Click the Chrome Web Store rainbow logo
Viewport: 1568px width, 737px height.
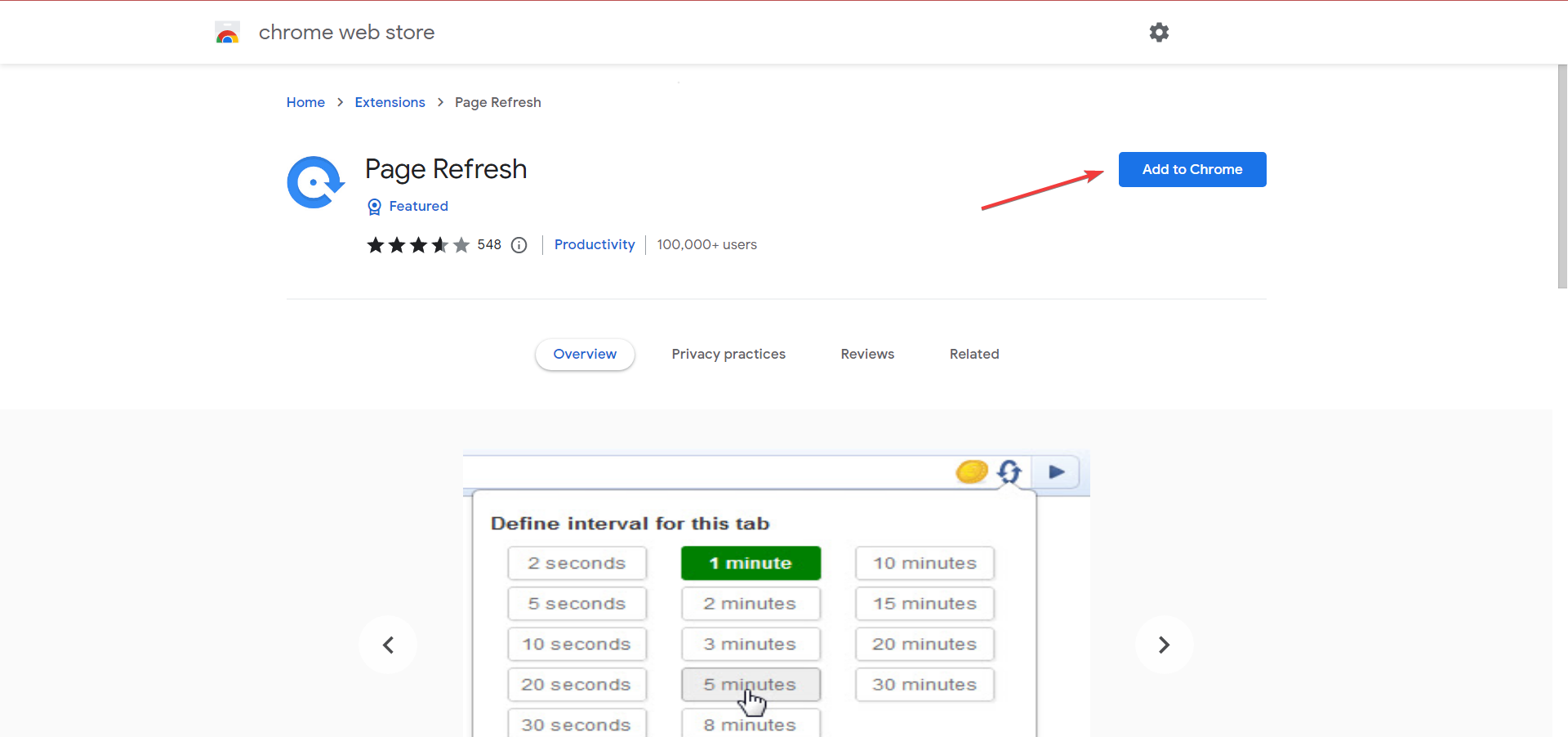227,33
